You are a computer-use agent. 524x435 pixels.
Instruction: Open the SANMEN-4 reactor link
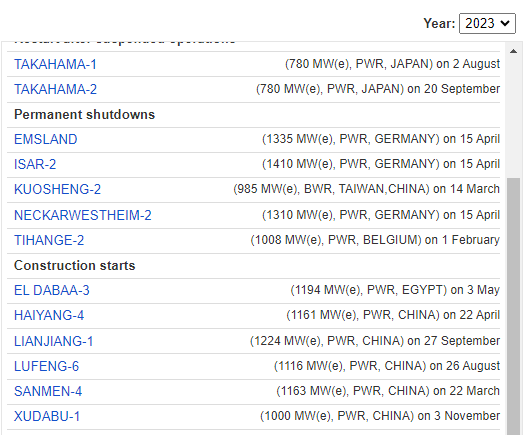tap(48, 391)
